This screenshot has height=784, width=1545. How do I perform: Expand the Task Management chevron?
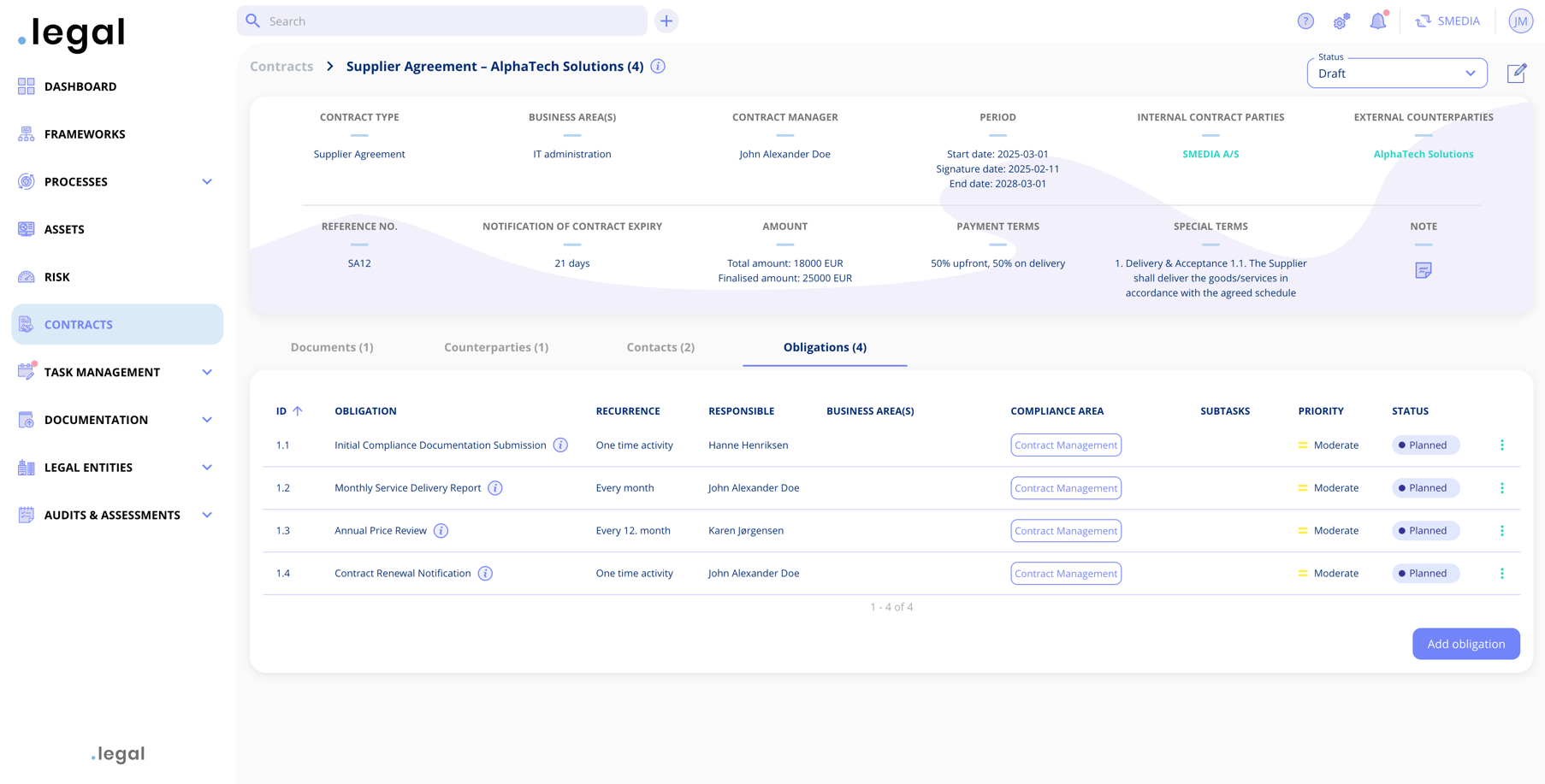point(207,372)
